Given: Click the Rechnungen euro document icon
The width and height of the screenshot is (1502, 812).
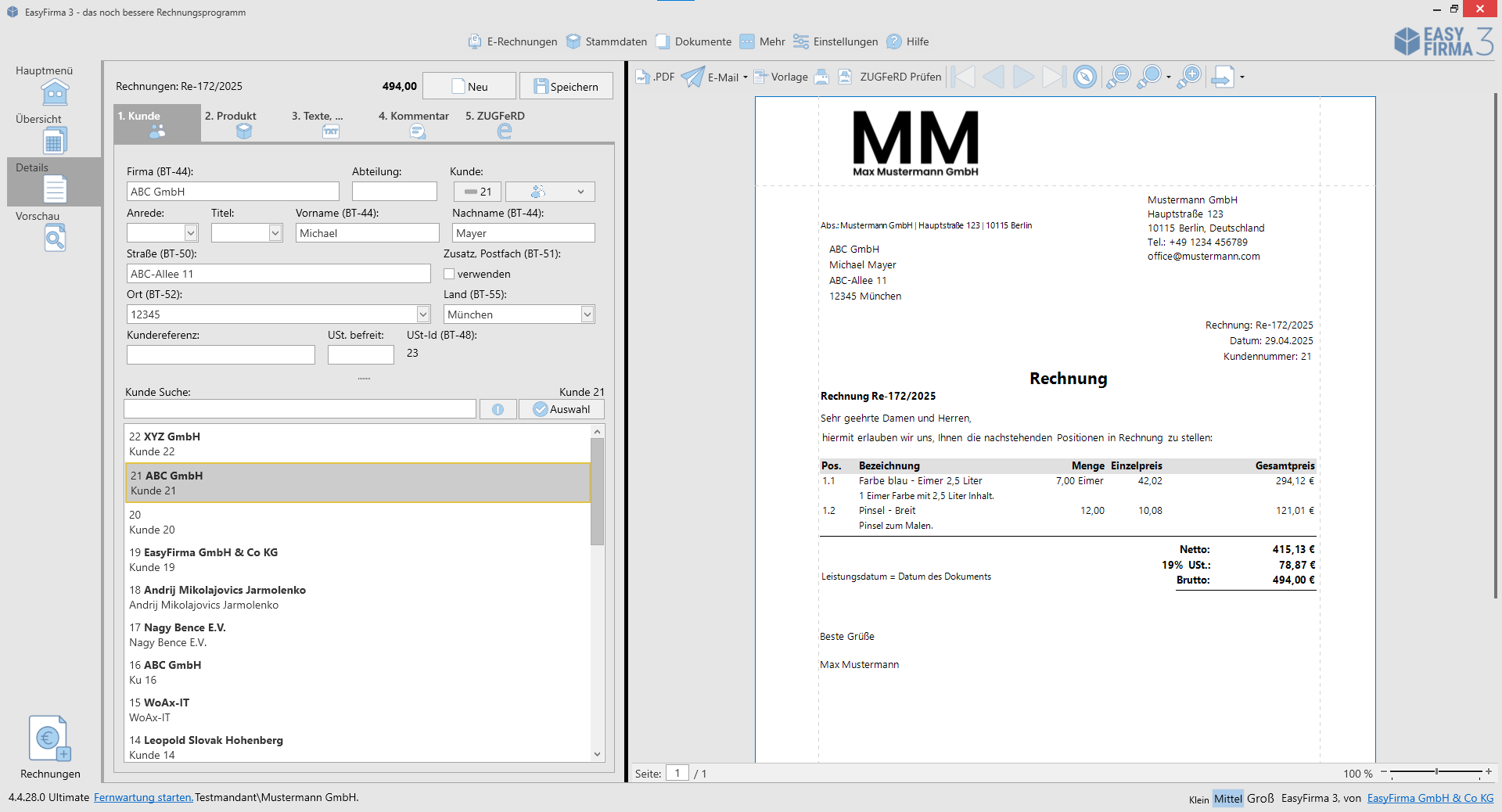Looking at the screenshot, I should 50,739.
